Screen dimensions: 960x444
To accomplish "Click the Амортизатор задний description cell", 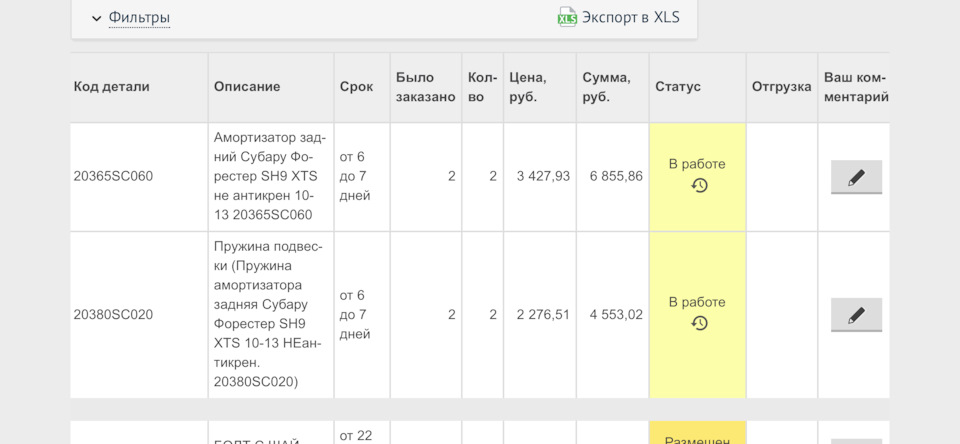I will [x=271, y=177].
